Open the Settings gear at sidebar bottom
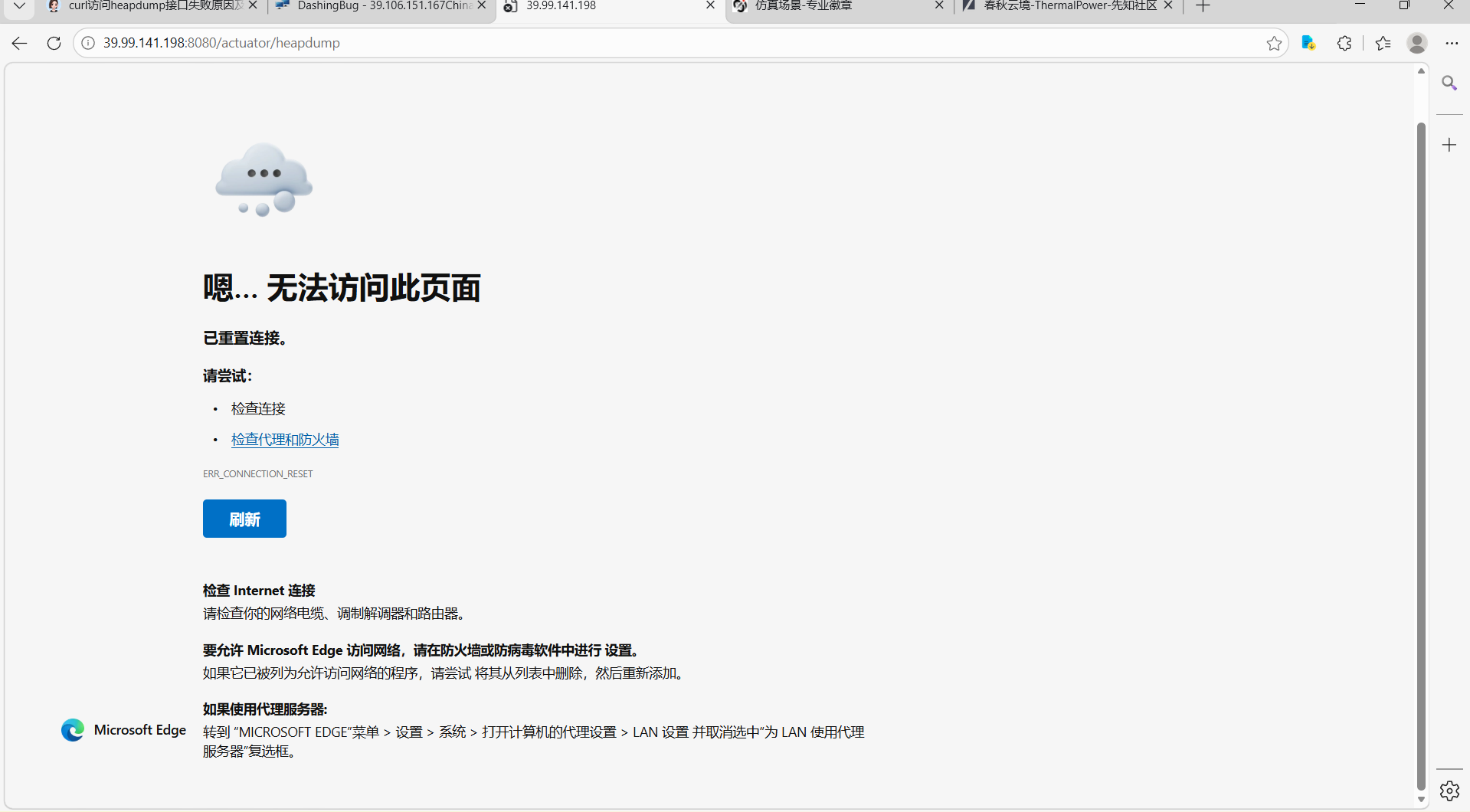The image size is (1470, 812). tap(1449, 790)
